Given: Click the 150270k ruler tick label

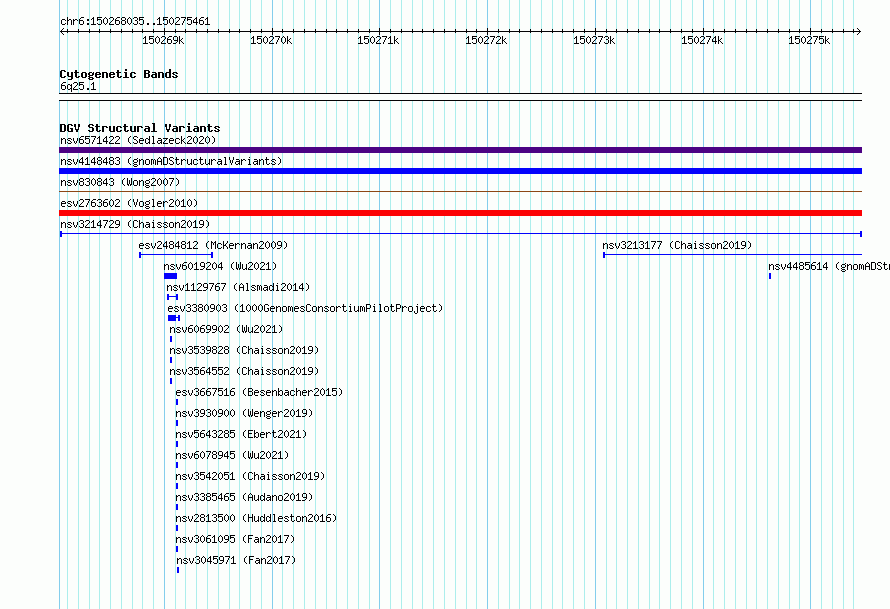Looking at the screenshot, I should (271, 40).
